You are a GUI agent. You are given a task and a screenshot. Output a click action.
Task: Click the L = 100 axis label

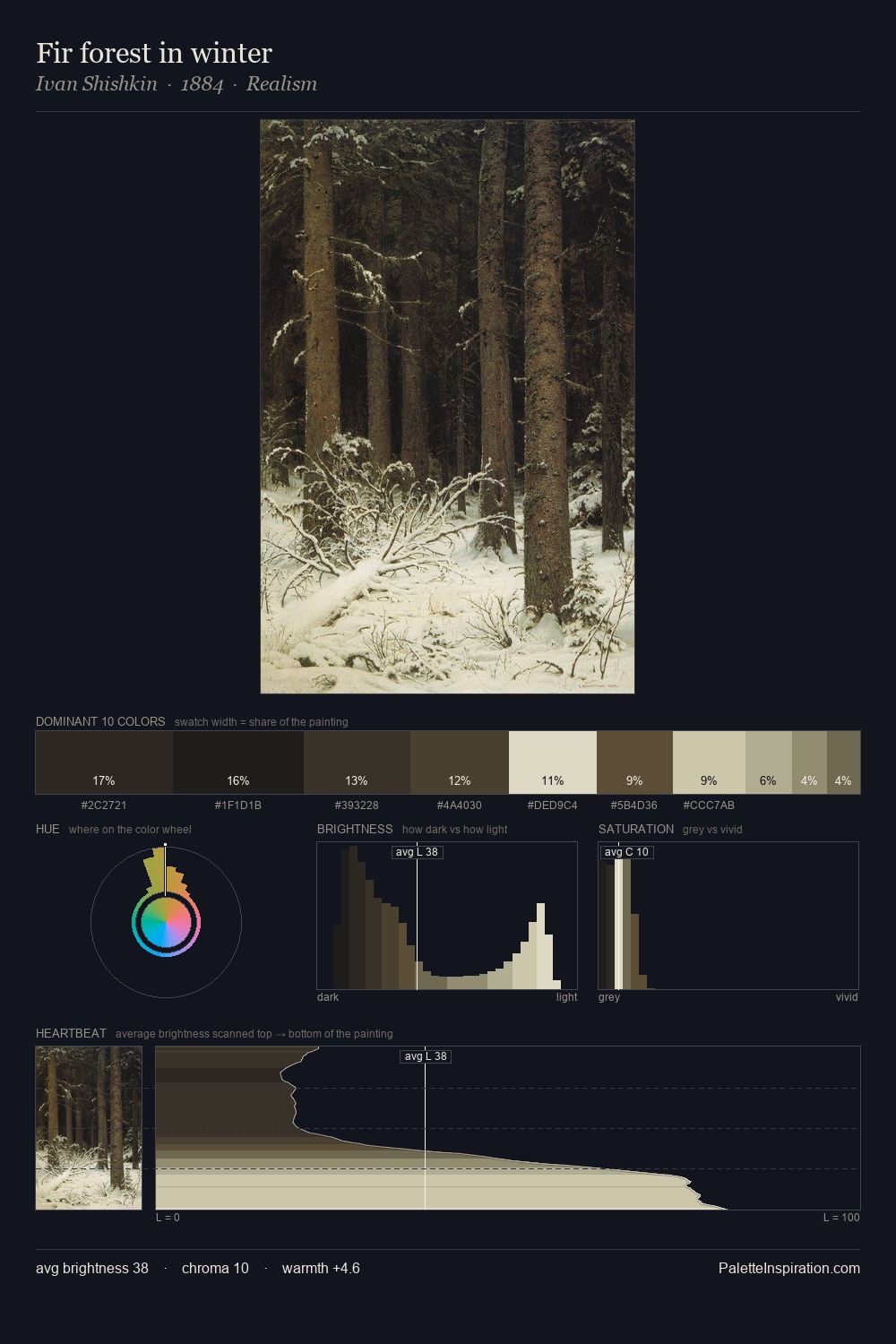point(841,1217)
